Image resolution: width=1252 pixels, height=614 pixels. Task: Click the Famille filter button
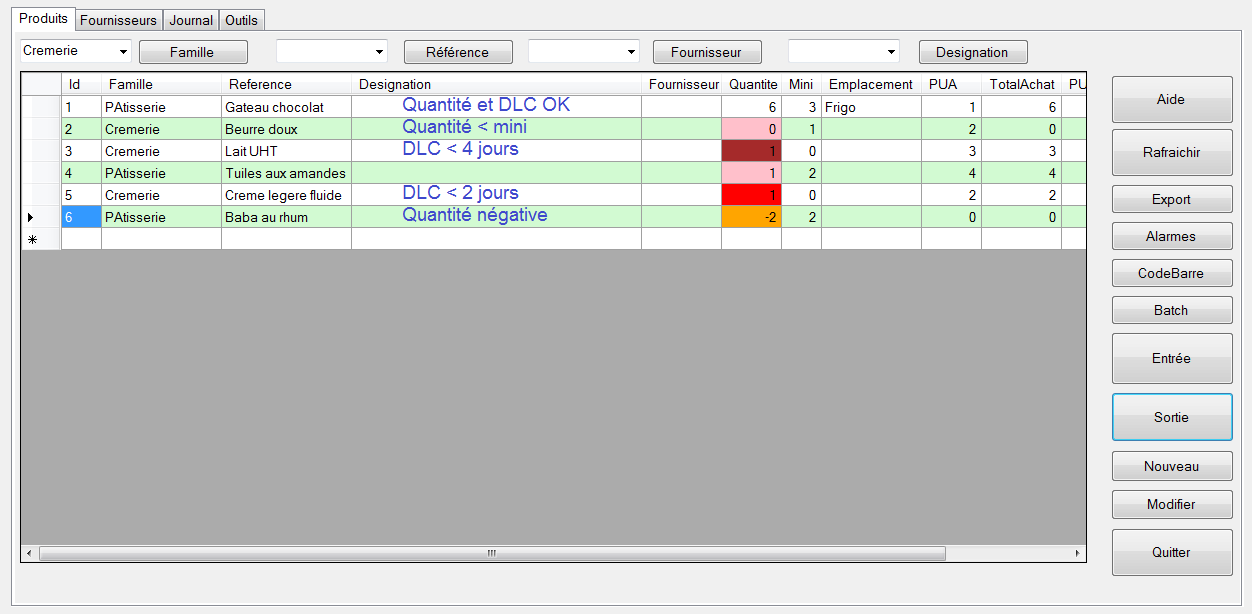pyautogui.click(x=192, y=52)
